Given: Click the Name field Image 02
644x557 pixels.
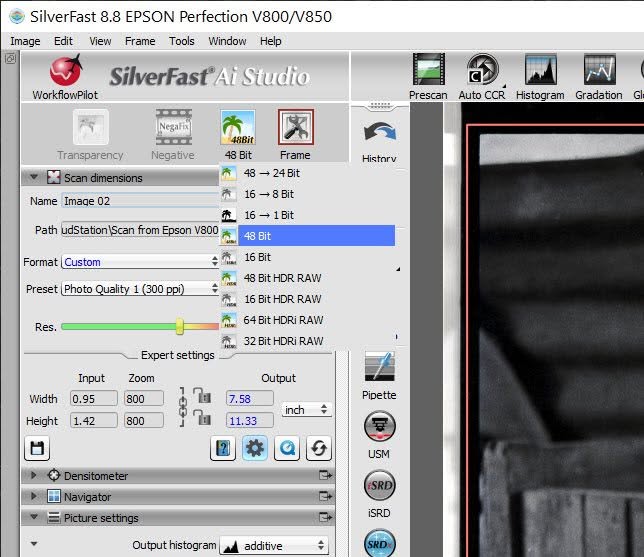Looking at the screenshot, I should (x=140, y=201).
